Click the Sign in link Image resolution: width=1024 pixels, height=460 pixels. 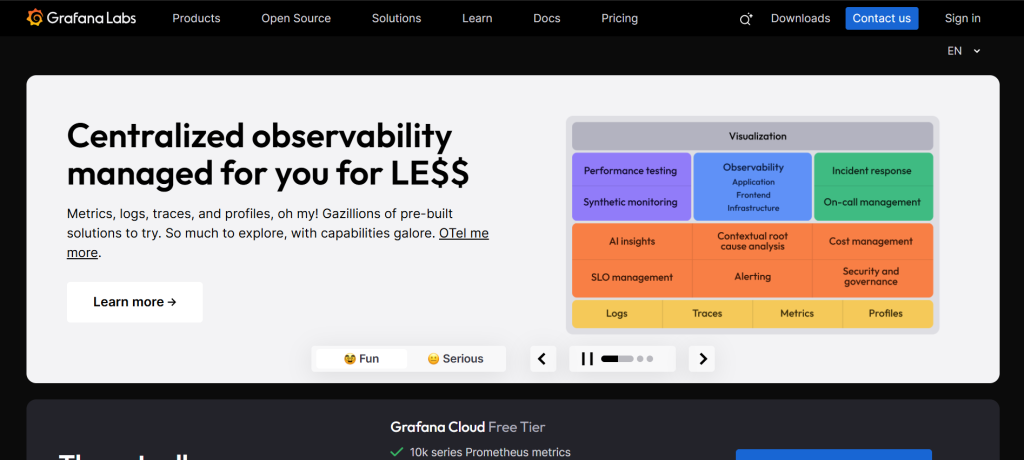click(x=962, y=18)
